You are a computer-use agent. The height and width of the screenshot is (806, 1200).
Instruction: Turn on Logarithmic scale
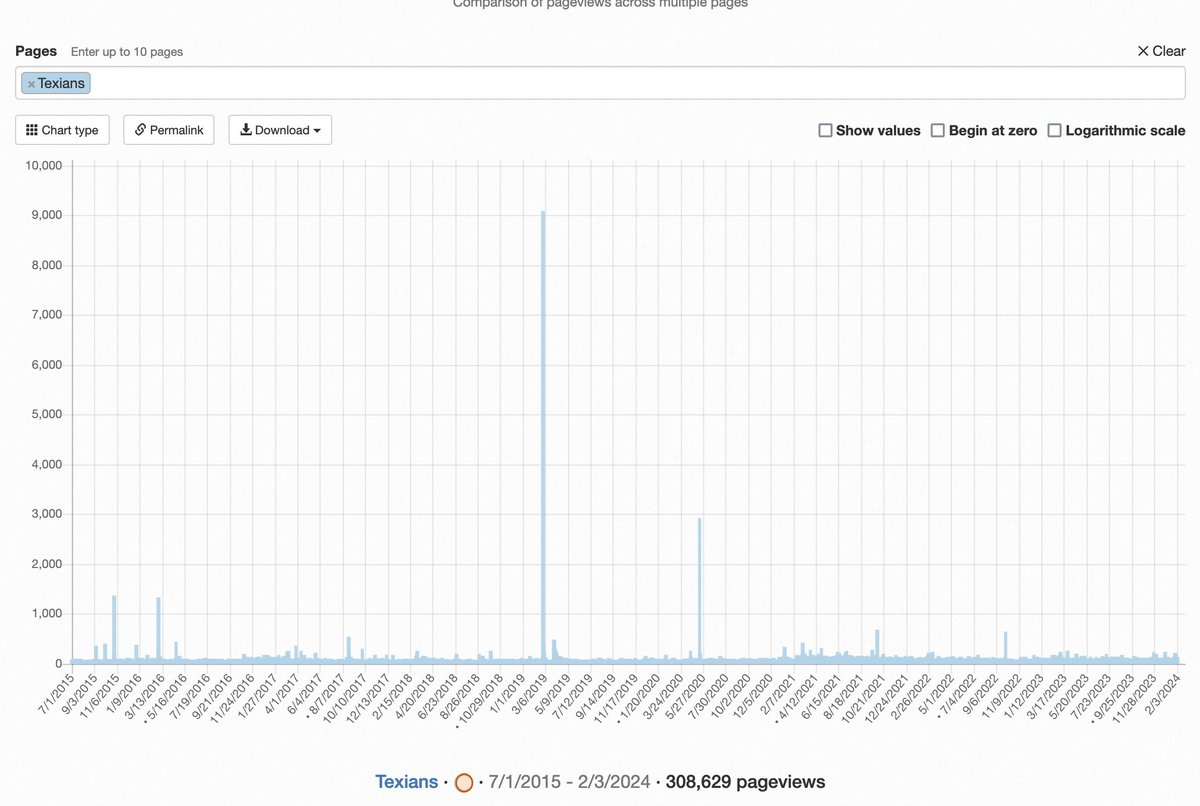point(1055,130)
